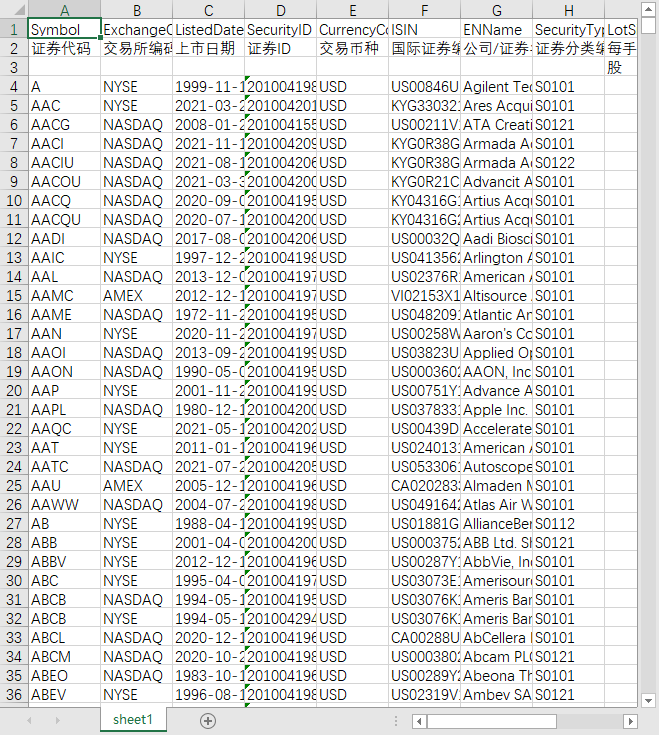Select column B header
Viewport: 659px width, 735px height.
click(x=137, y=10)
